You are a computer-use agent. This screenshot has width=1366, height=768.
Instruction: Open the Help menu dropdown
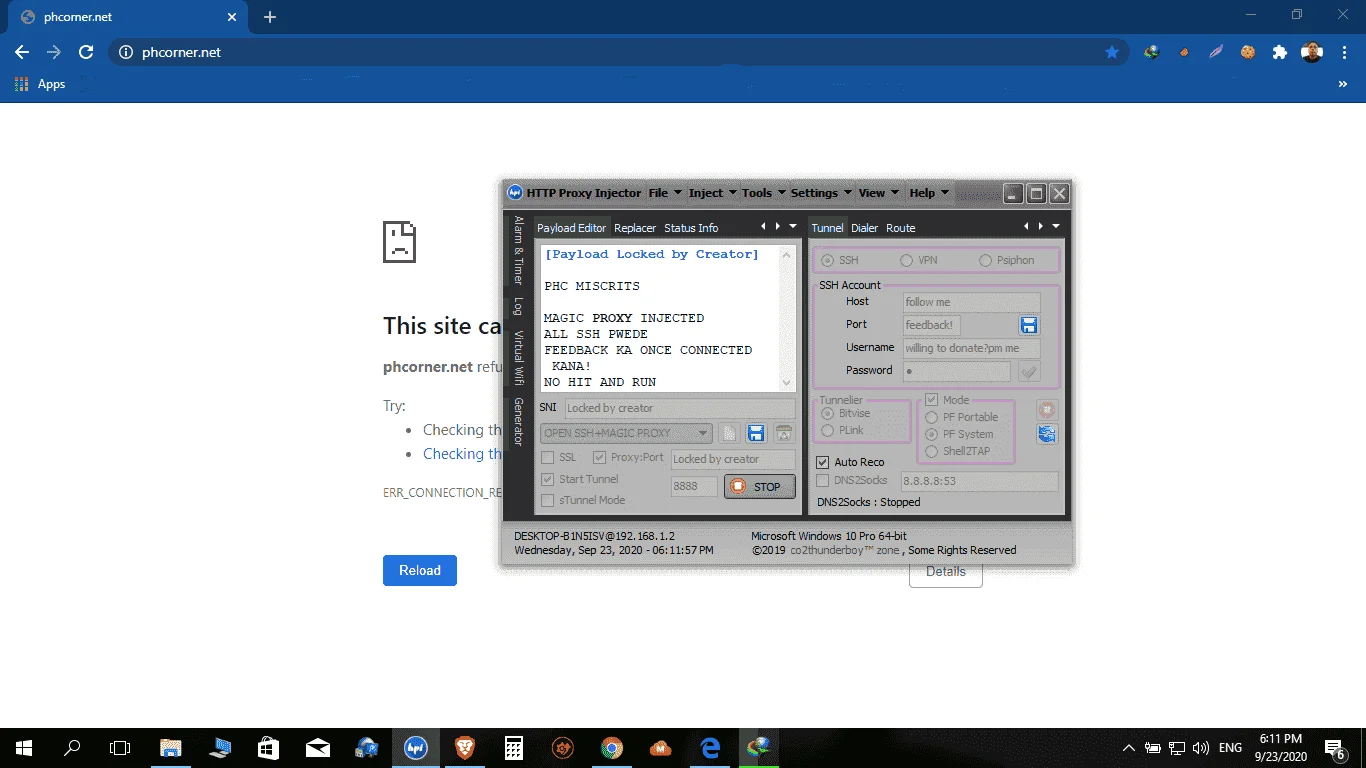tap(929, 193)
